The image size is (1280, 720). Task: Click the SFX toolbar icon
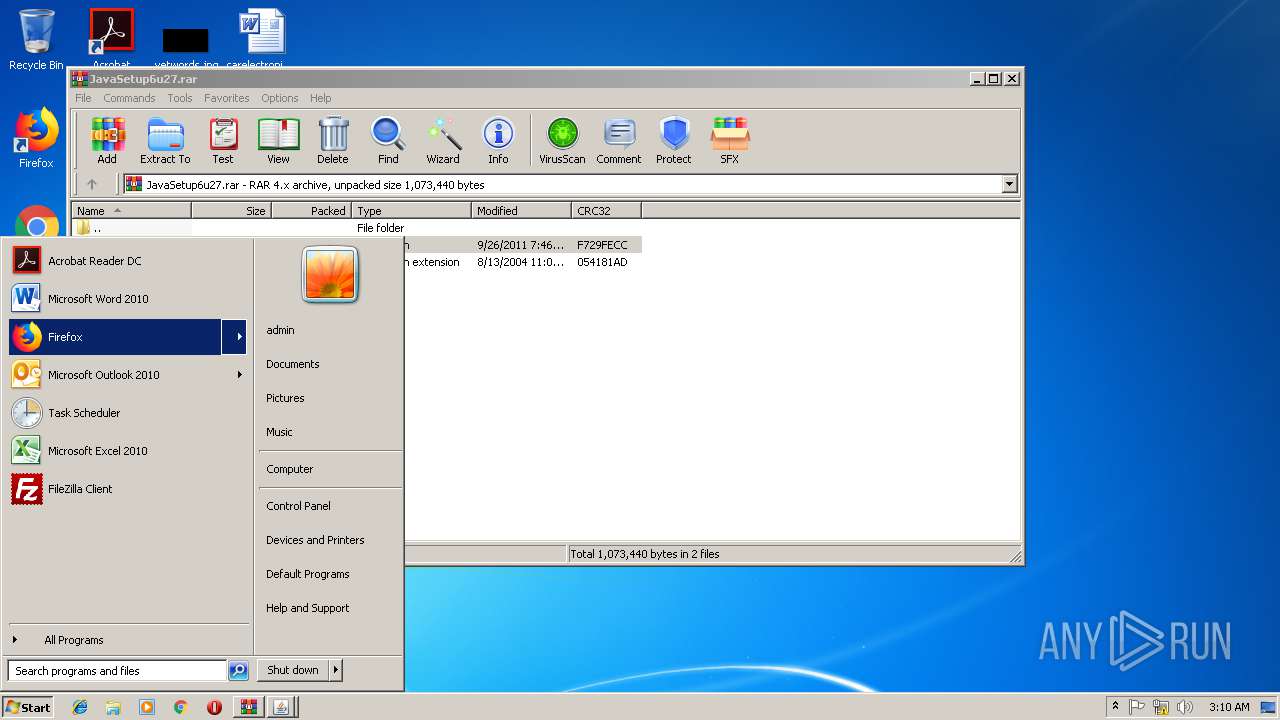click(730, 140)
